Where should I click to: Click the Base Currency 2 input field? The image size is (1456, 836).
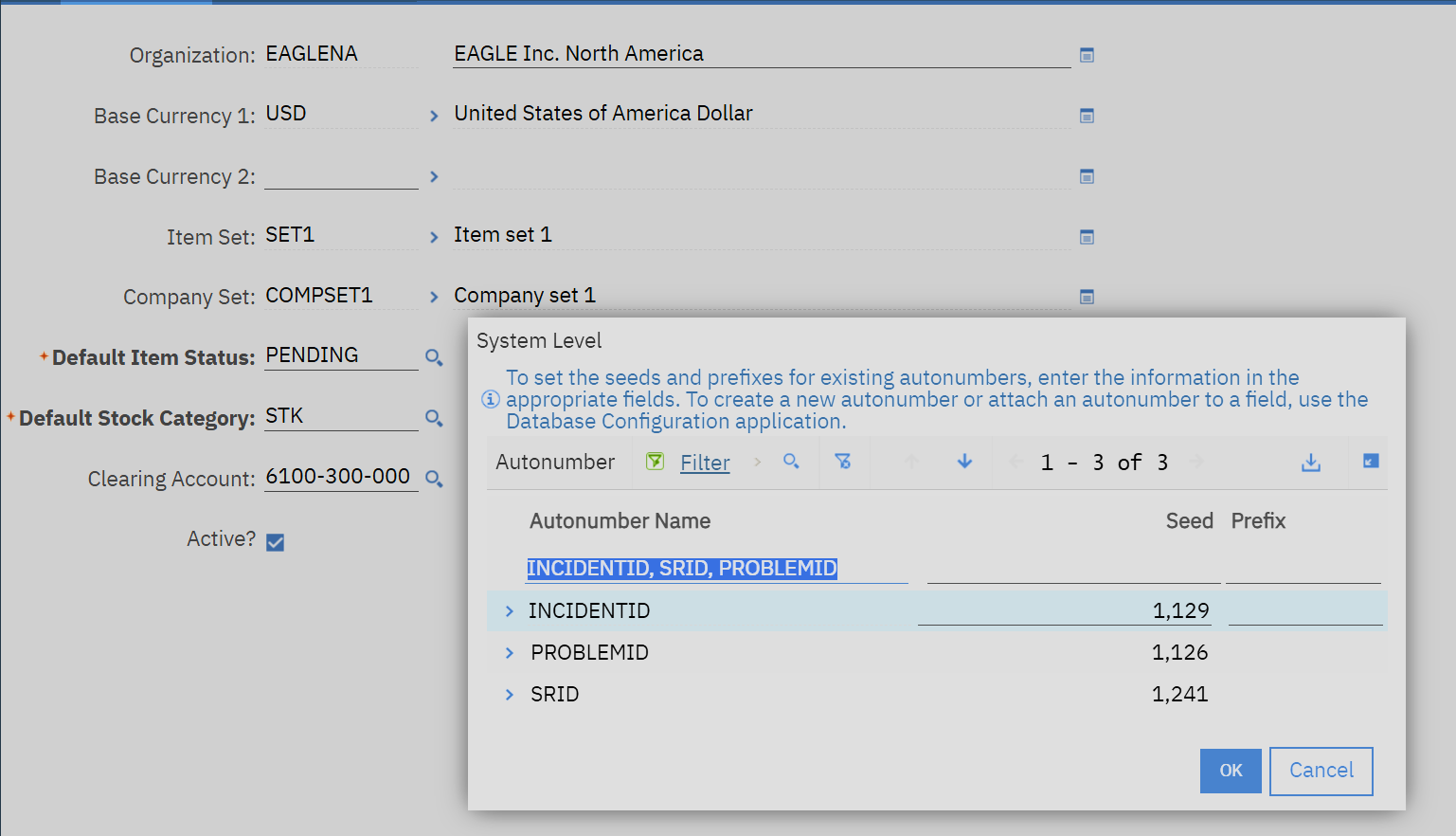[341, 176]
